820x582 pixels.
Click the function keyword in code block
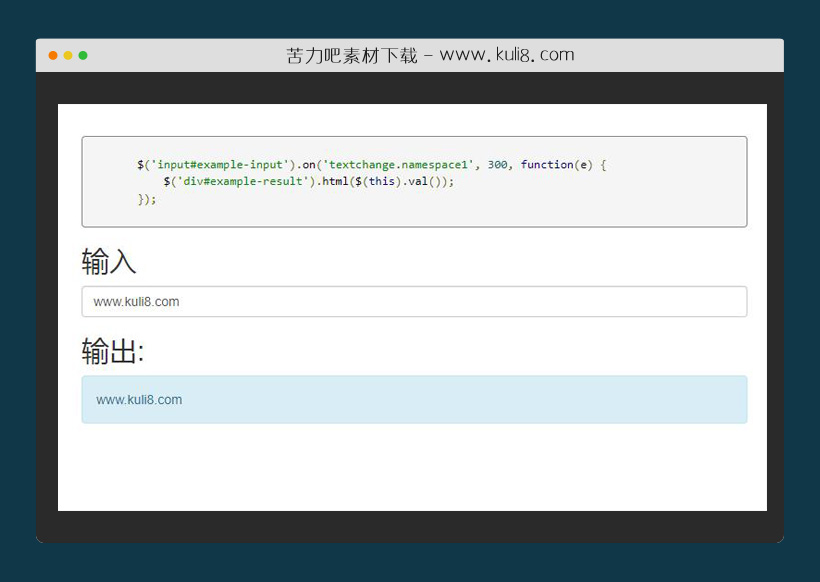pos(547,165)
